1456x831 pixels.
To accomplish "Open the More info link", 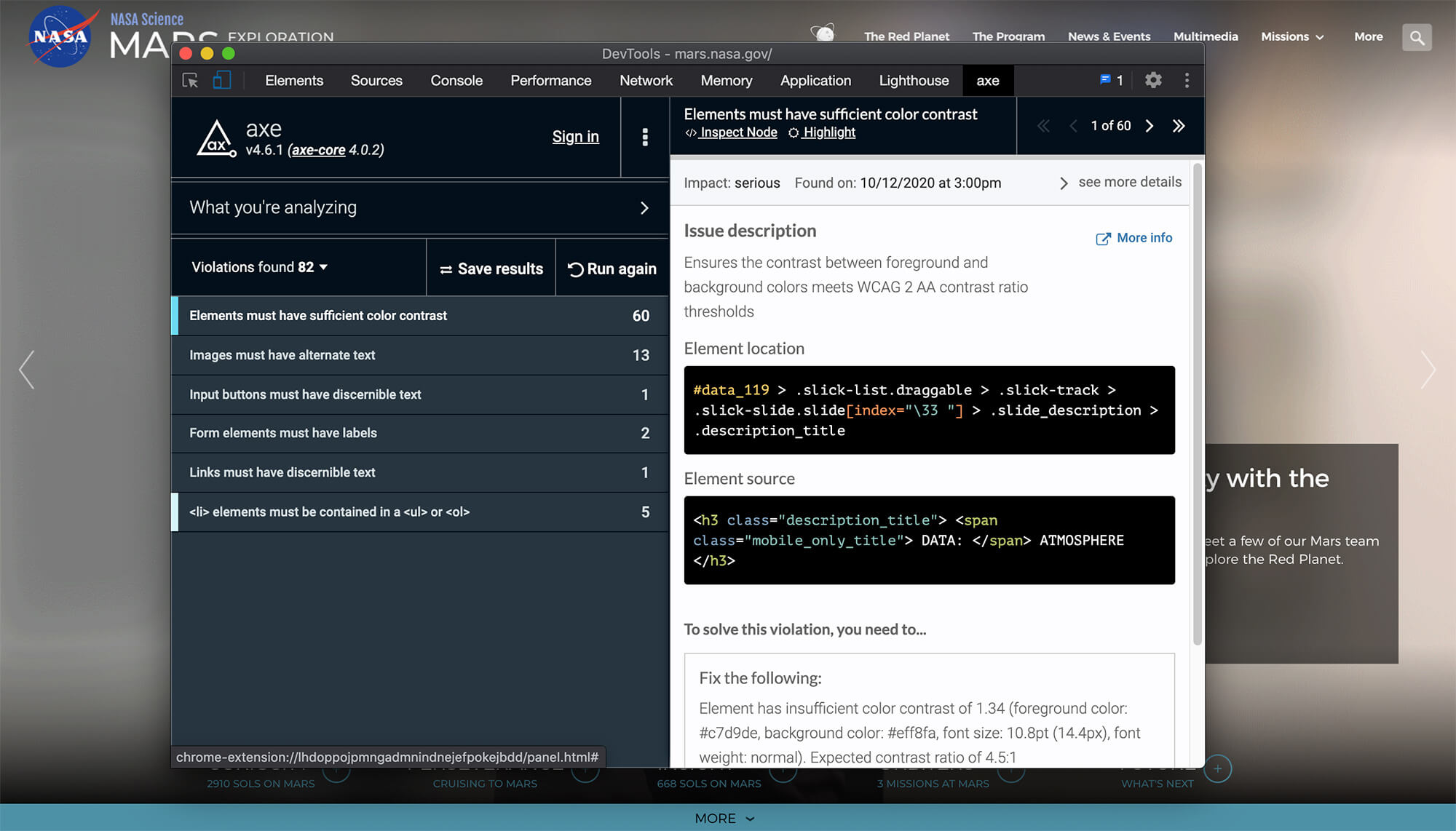I will click(1134, 238).
